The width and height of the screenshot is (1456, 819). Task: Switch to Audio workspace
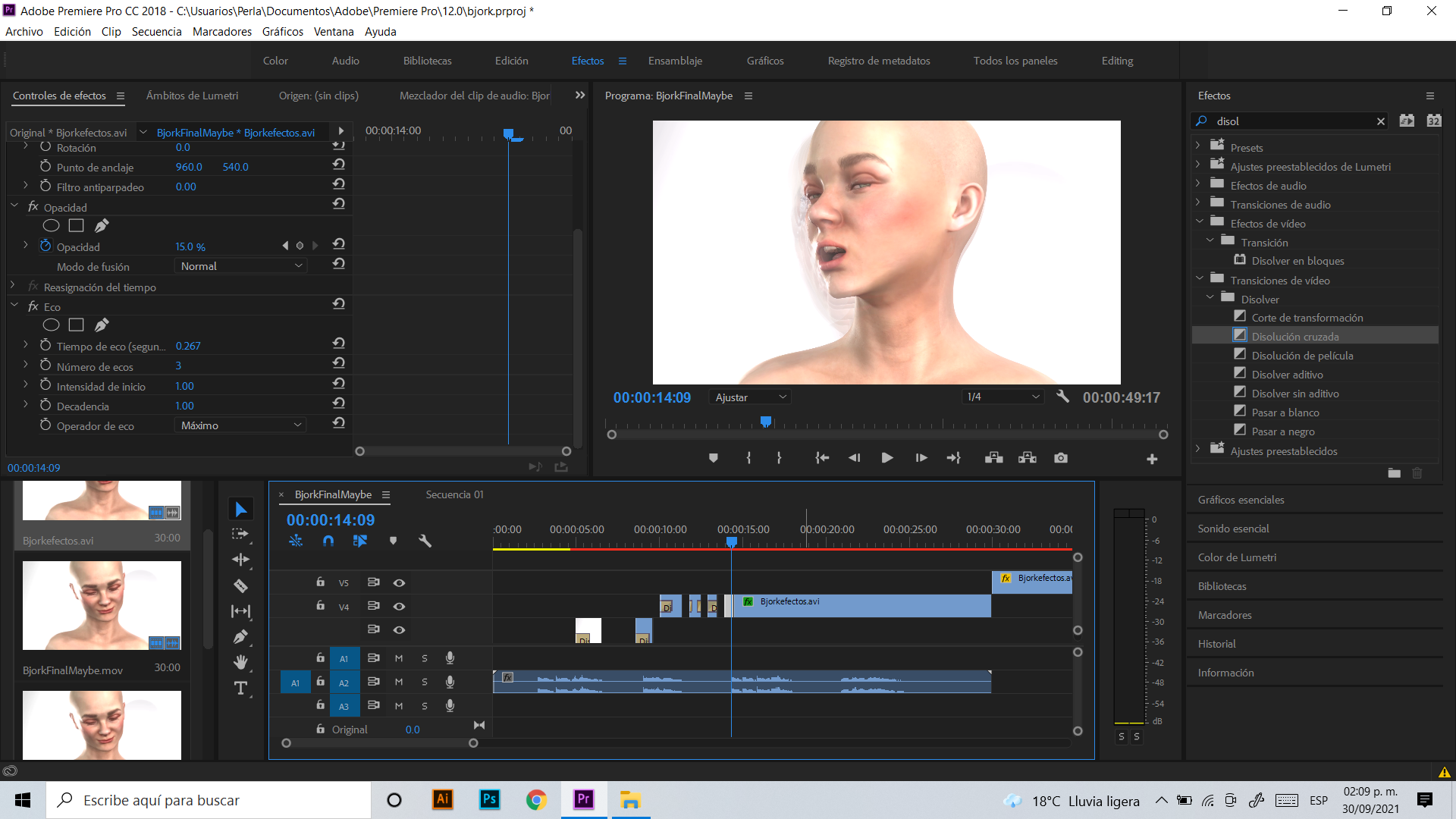coord(345,61)
